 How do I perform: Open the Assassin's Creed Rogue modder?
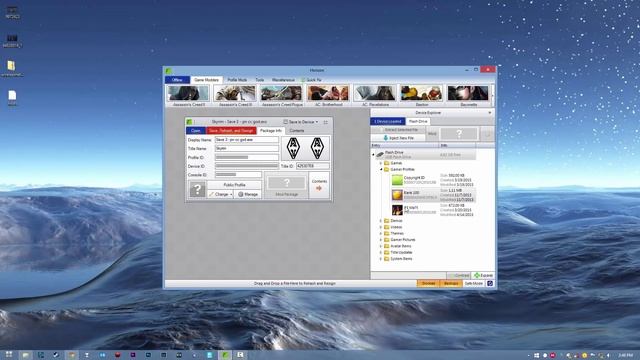tap(282, 96)
